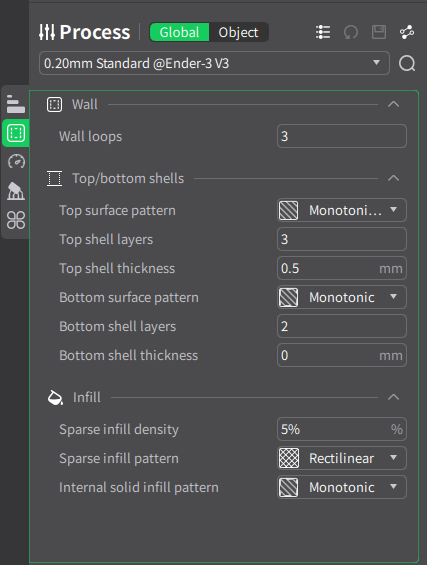The width and height of the screenshot is (427, 565).
Task: Click the reset preset changes icon
Action: tap(351, 32)
